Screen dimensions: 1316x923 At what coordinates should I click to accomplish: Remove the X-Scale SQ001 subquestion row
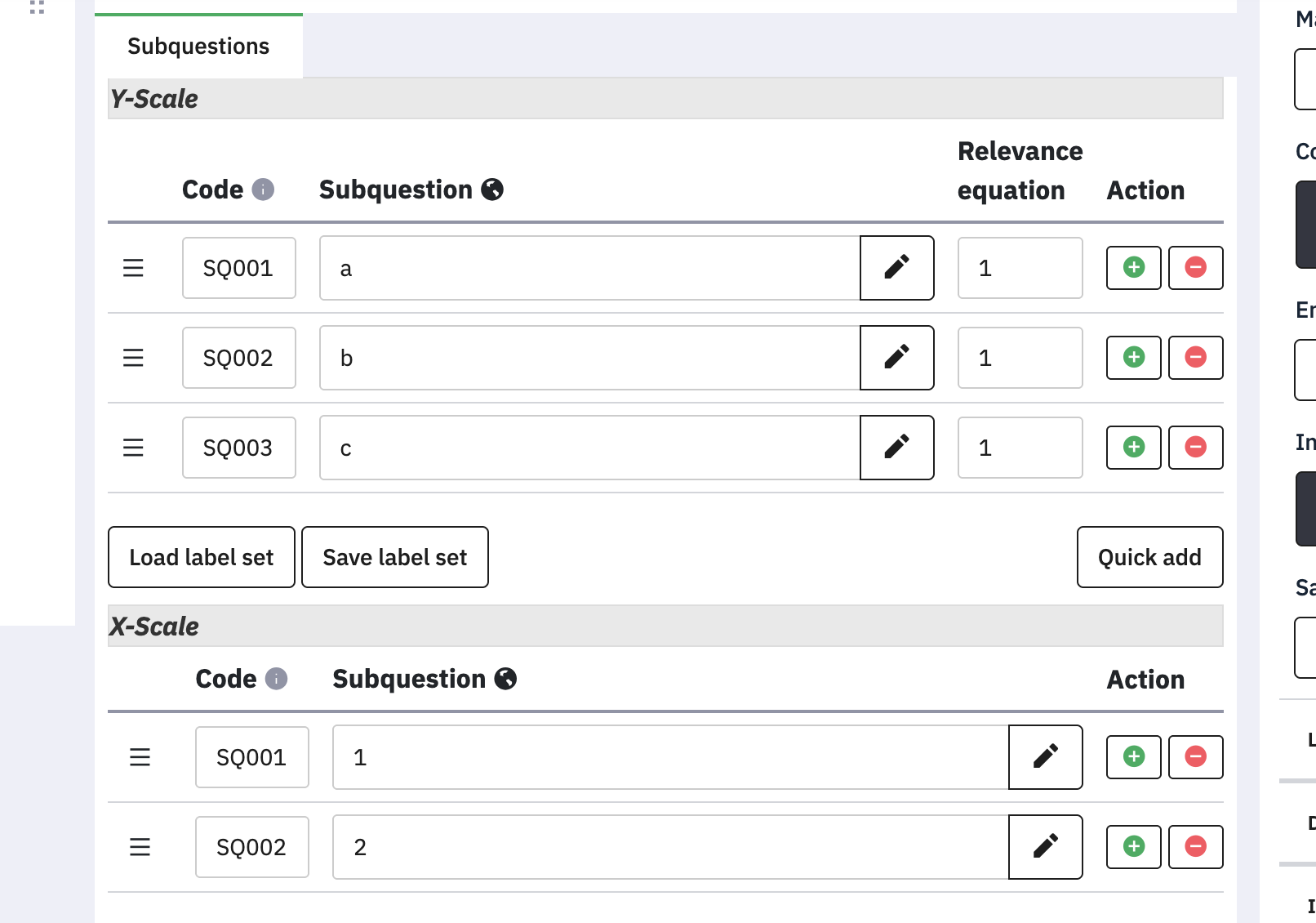tap(1195, 757)
